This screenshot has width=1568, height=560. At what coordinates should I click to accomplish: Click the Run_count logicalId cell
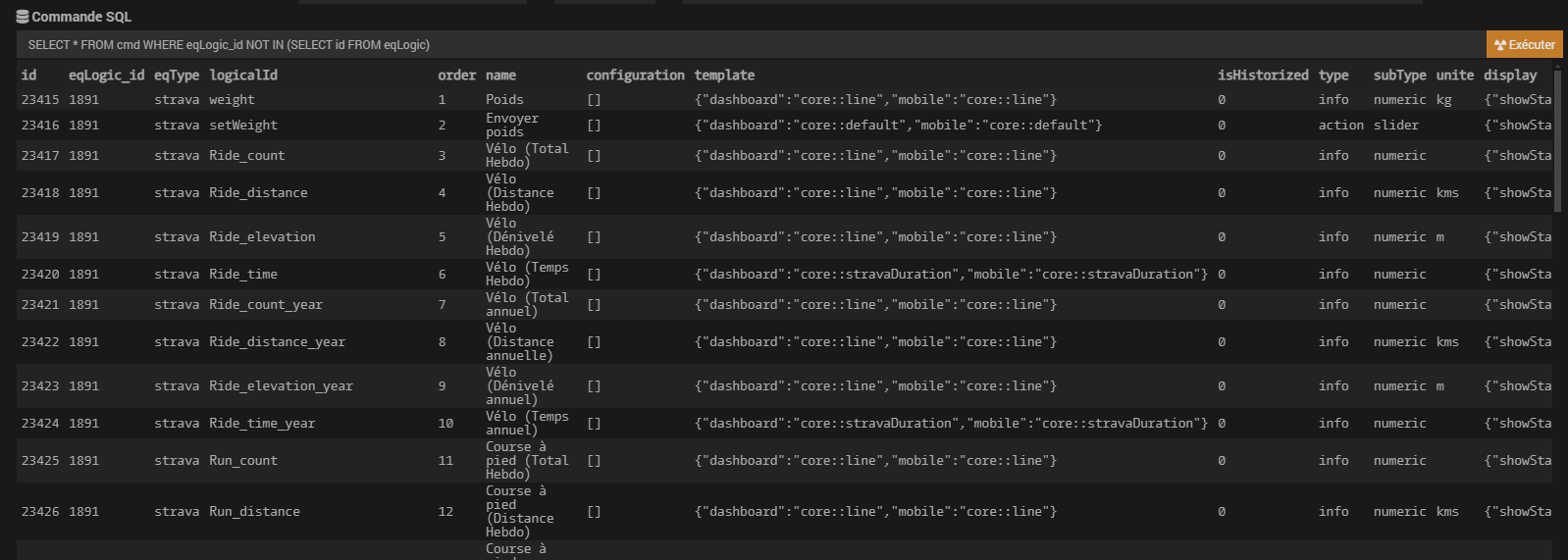point(243,460)
